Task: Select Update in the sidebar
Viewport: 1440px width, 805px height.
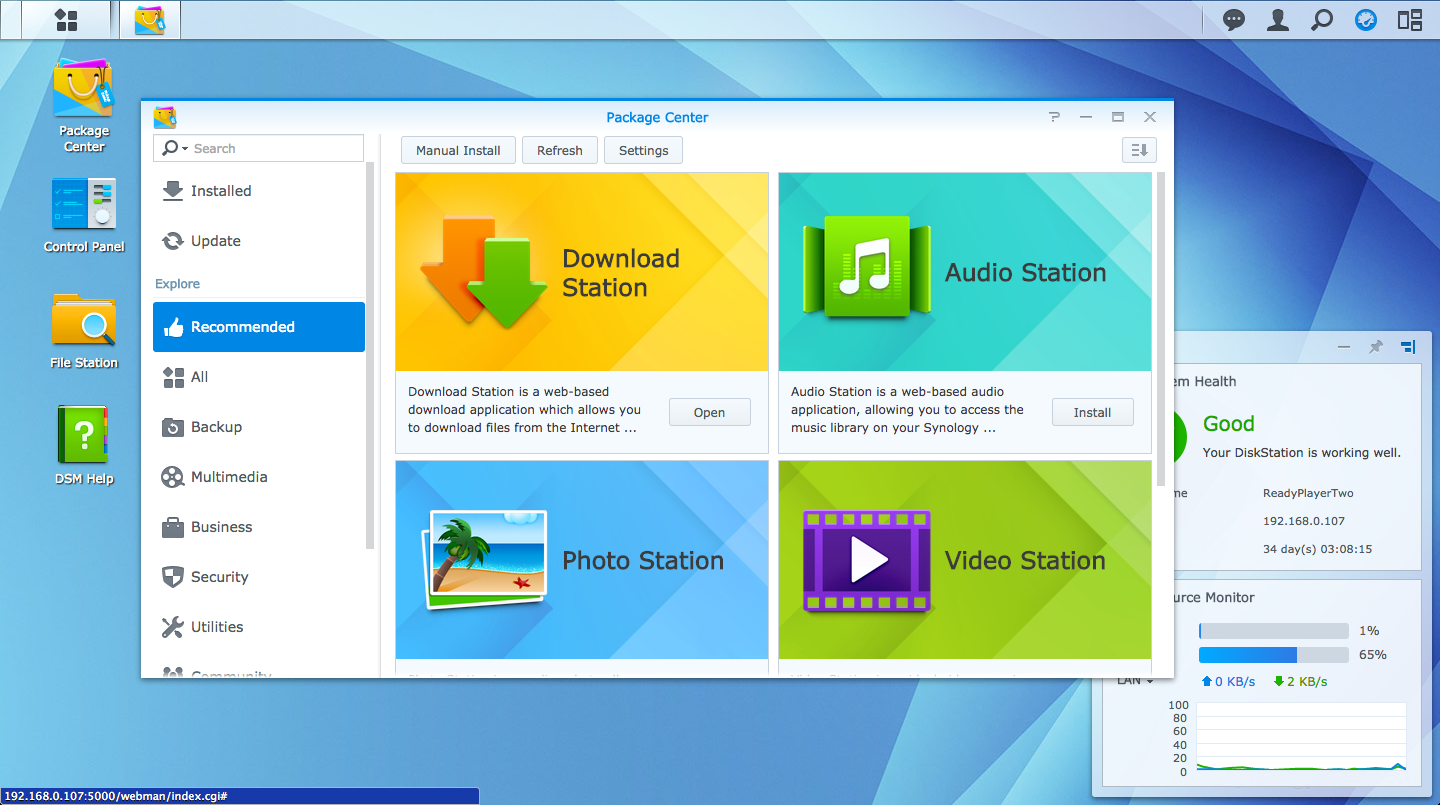Action: click(x=259, y=241)
